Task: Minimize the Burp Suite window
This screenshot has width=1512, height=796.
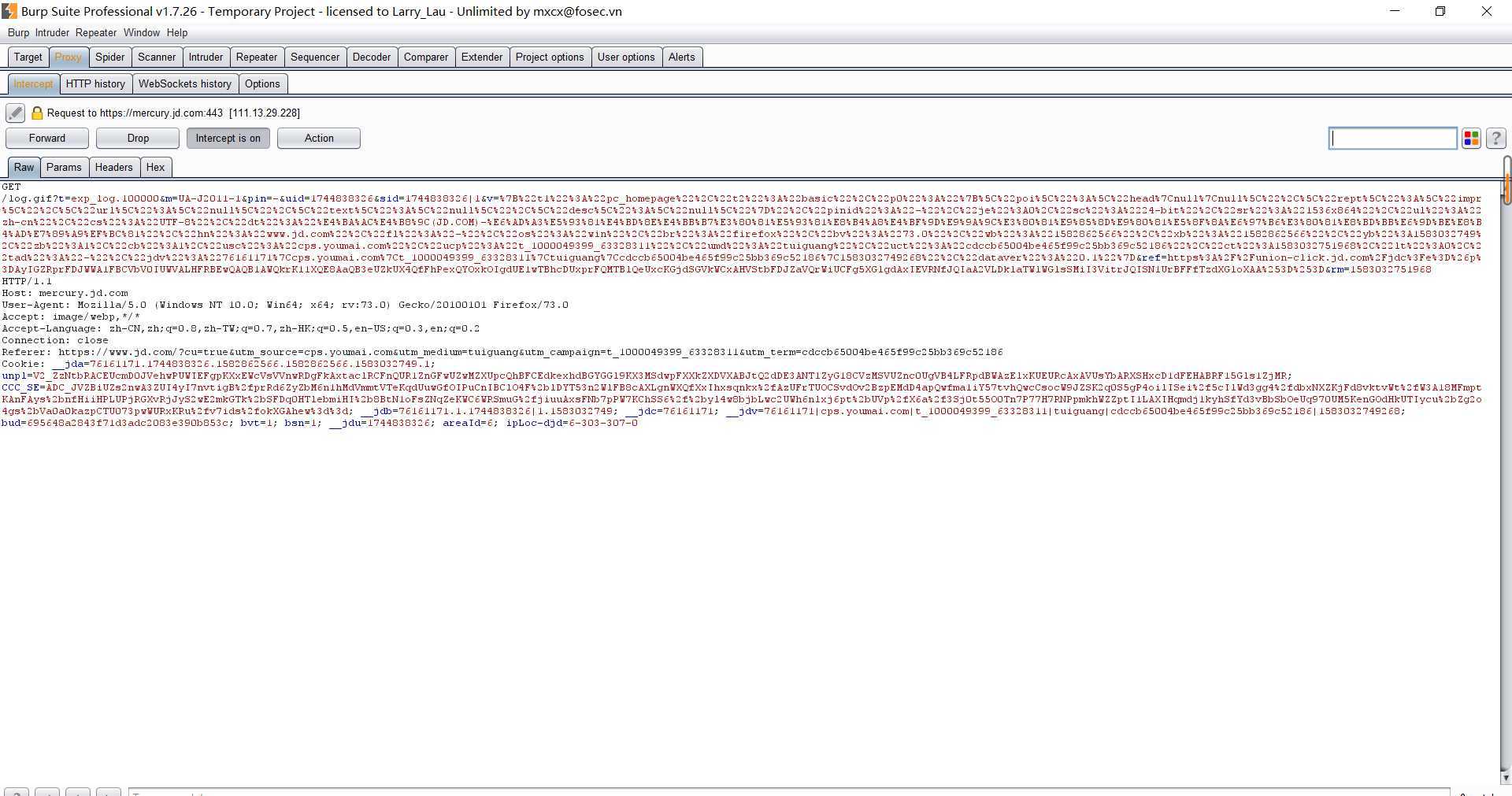Action: tap(1395, 11)
